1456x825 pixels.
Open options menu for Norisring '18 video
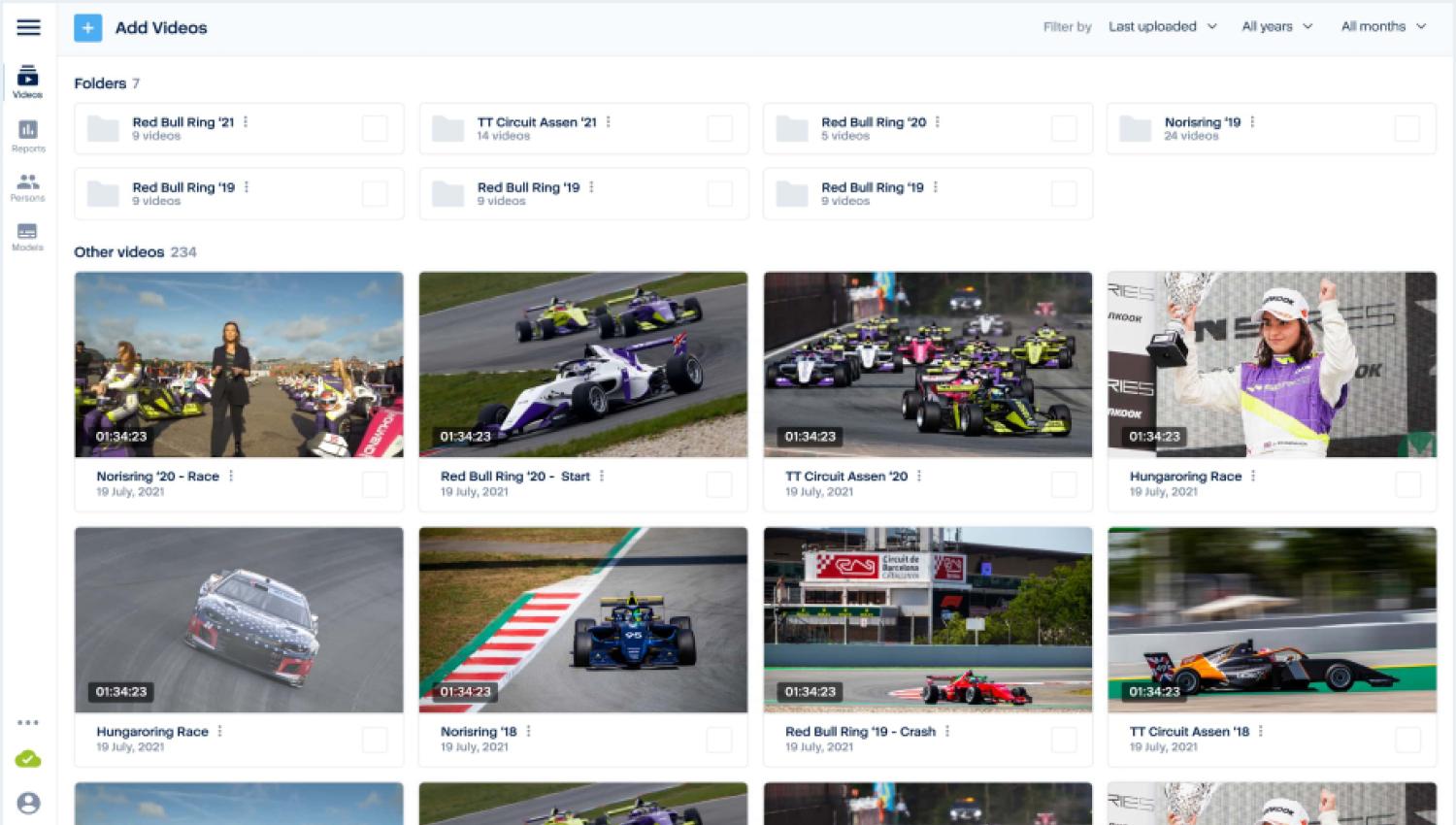(x=529, y=732)
